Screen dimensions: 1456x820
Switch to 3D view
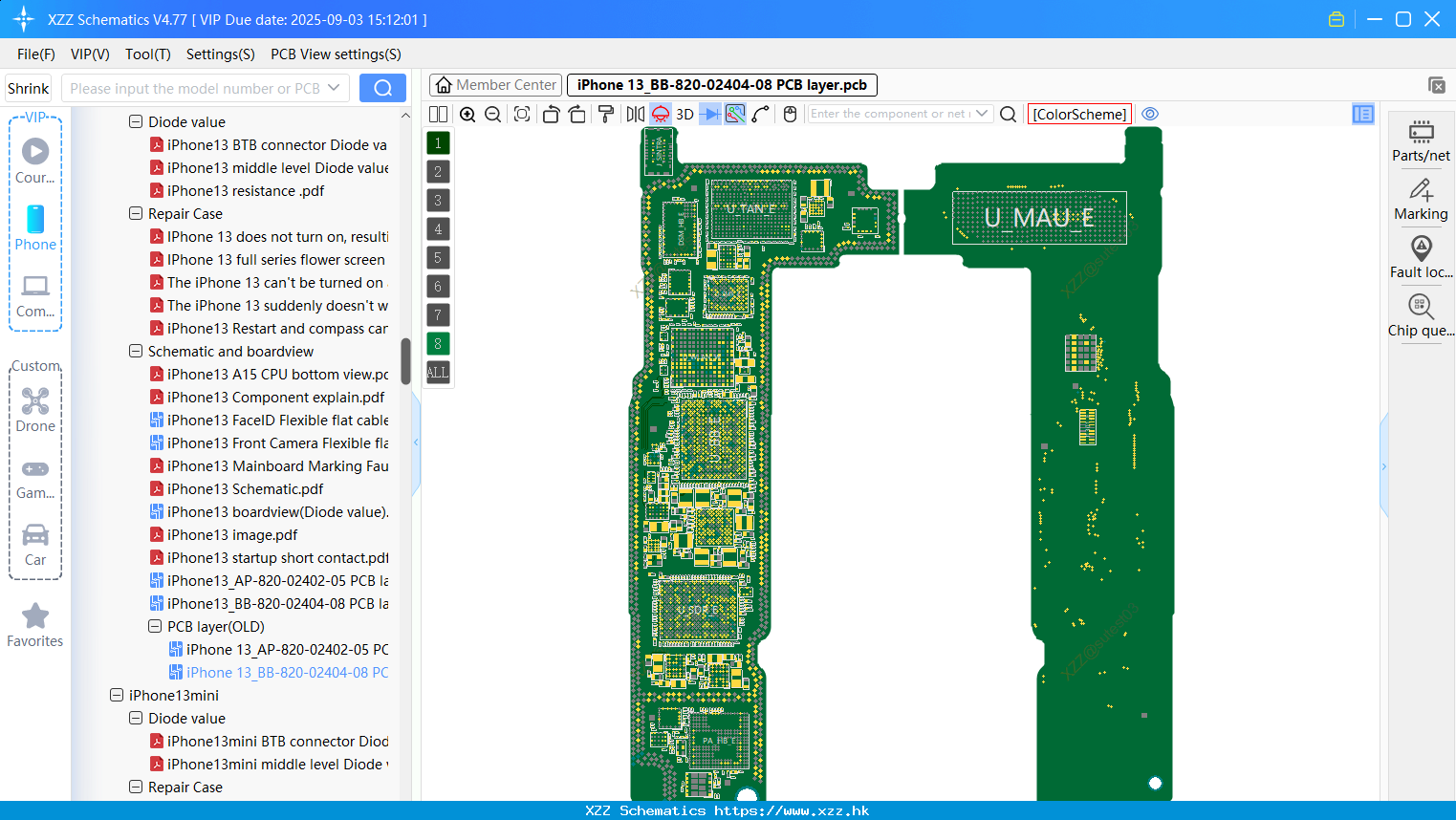click(685, 115)
